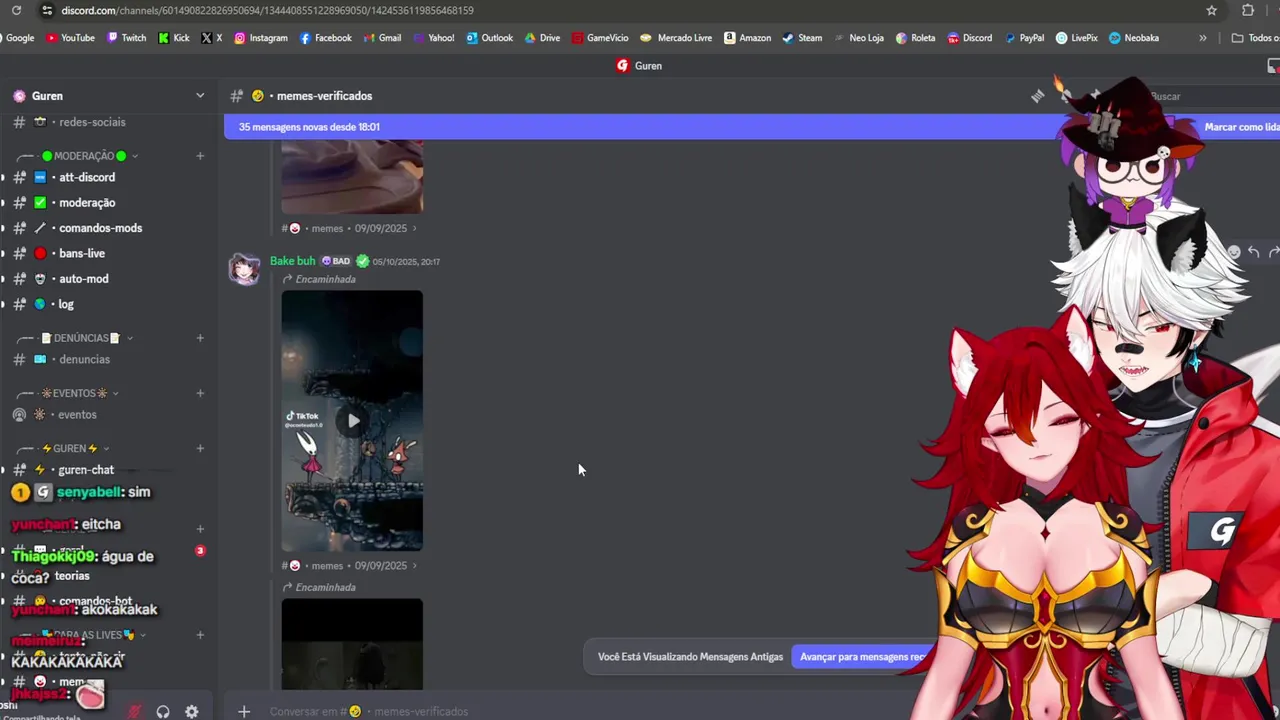Image resolution: width=1280 pixels, height=720 pixels.
Task: Collapse the GUREN category
Action: 75,448
